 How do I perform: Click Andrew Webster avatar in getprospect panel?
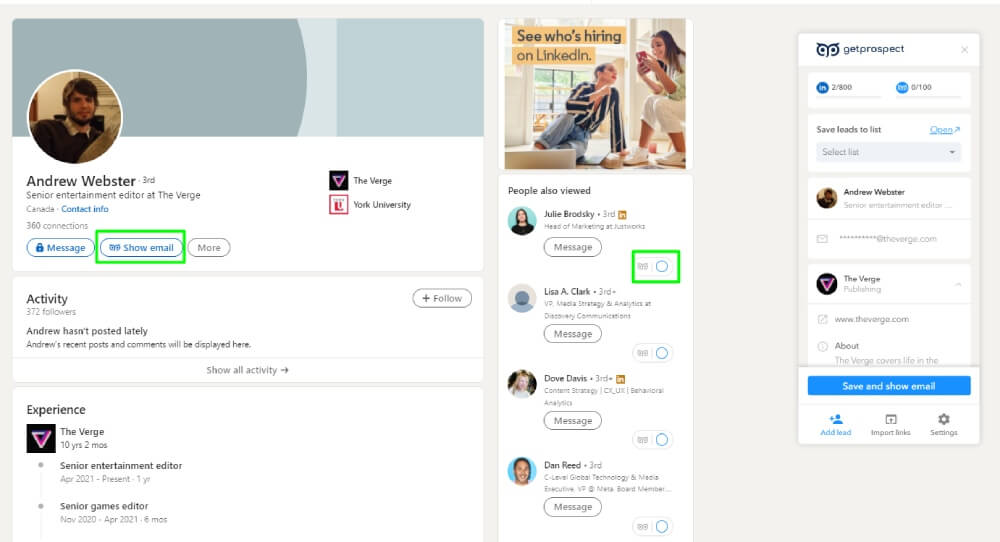pos(827,198)
